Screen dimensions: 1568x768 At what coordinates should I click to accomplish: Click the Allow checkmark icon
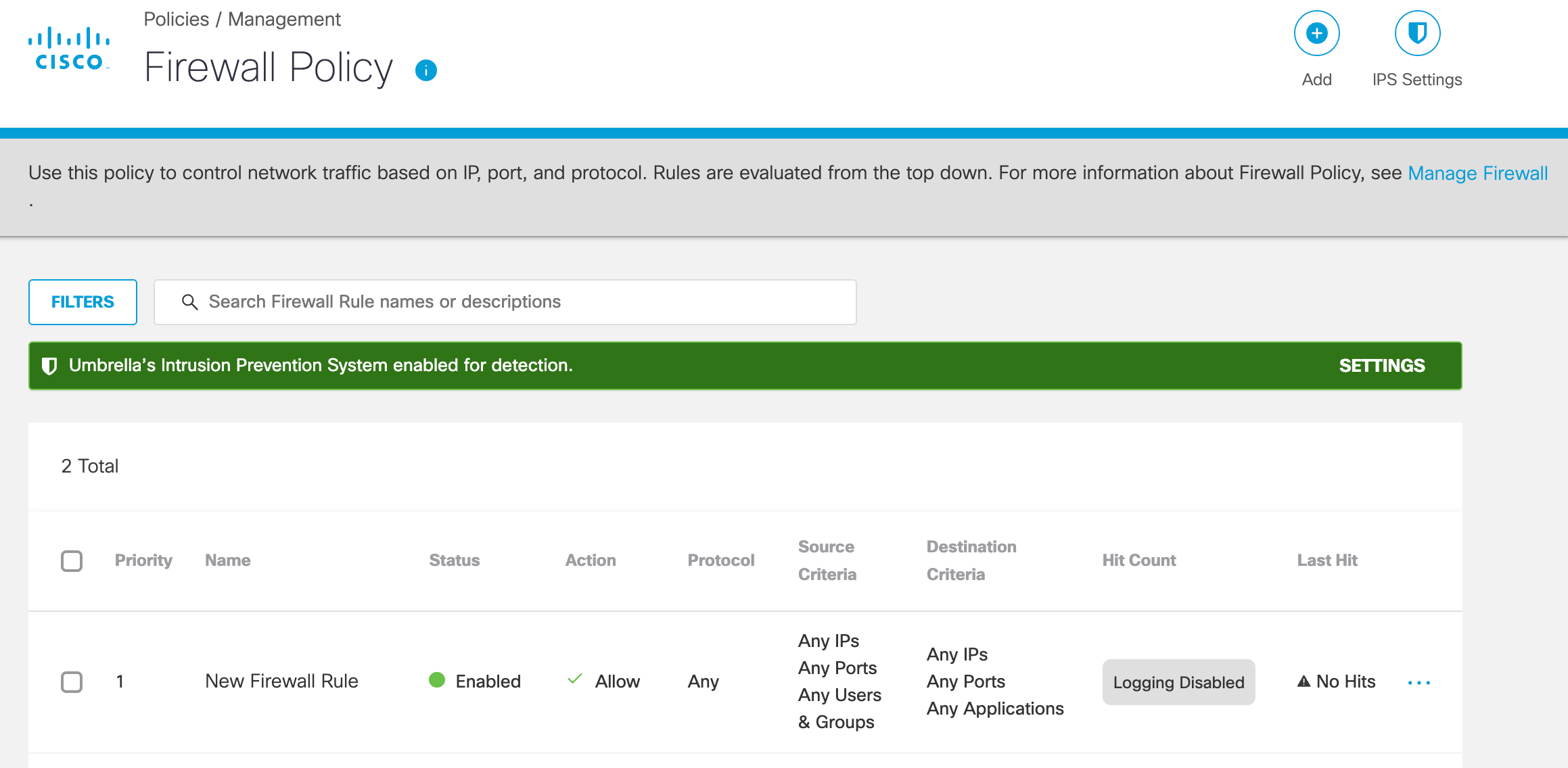point(575,679)
